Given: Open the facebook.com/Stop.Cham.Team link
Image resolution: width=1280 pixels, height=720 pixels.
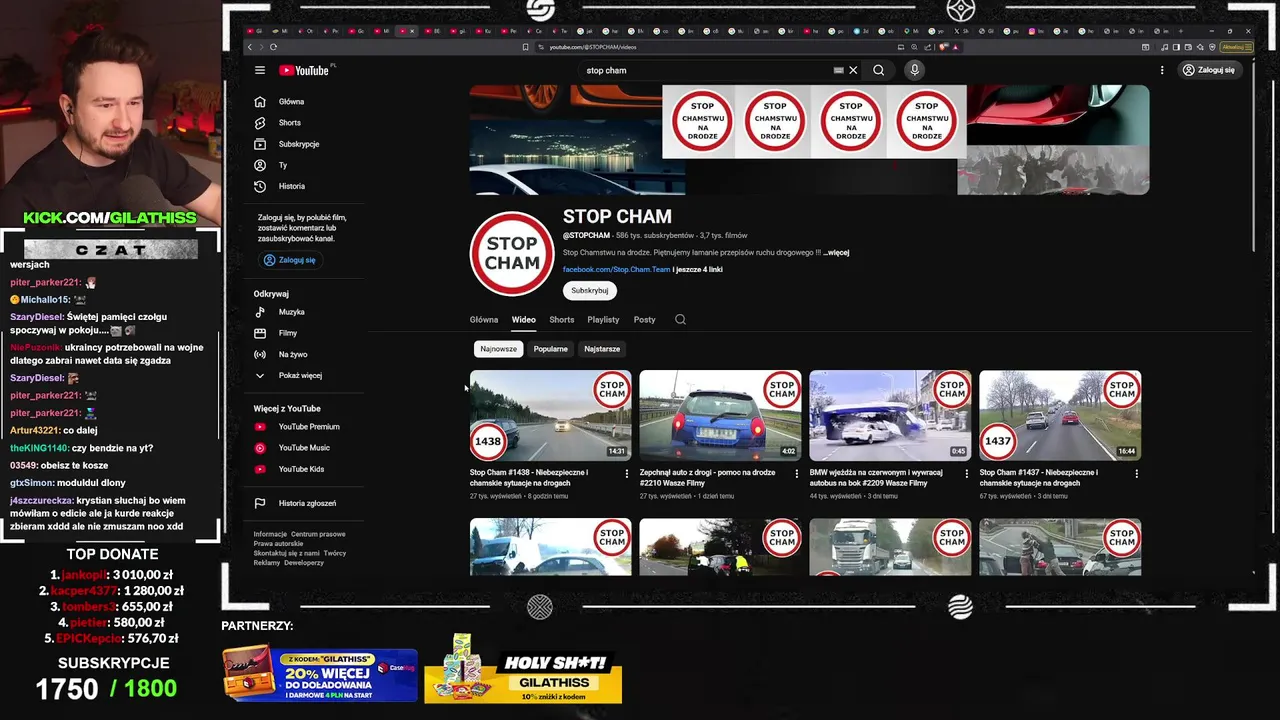Looking at the screenshot, I should point(616,269).
